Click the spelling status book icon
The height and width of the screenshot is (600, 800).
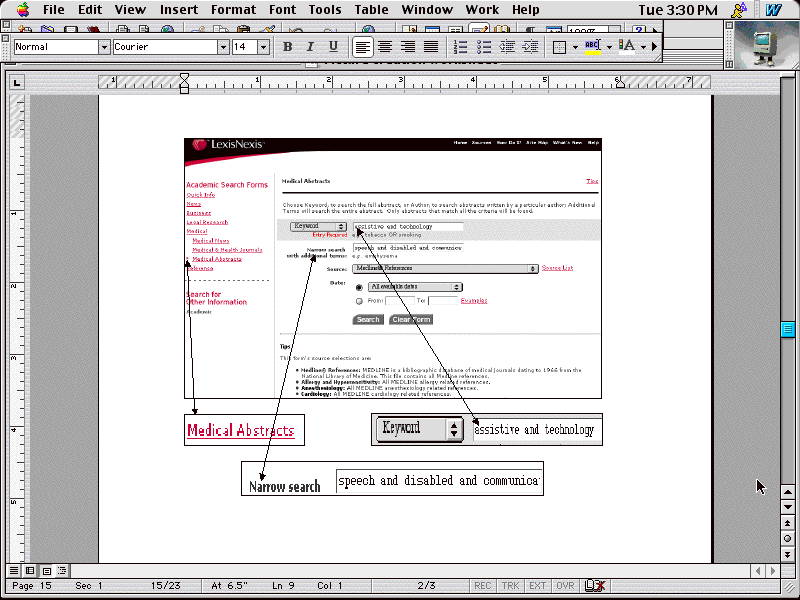coord(594,586)
